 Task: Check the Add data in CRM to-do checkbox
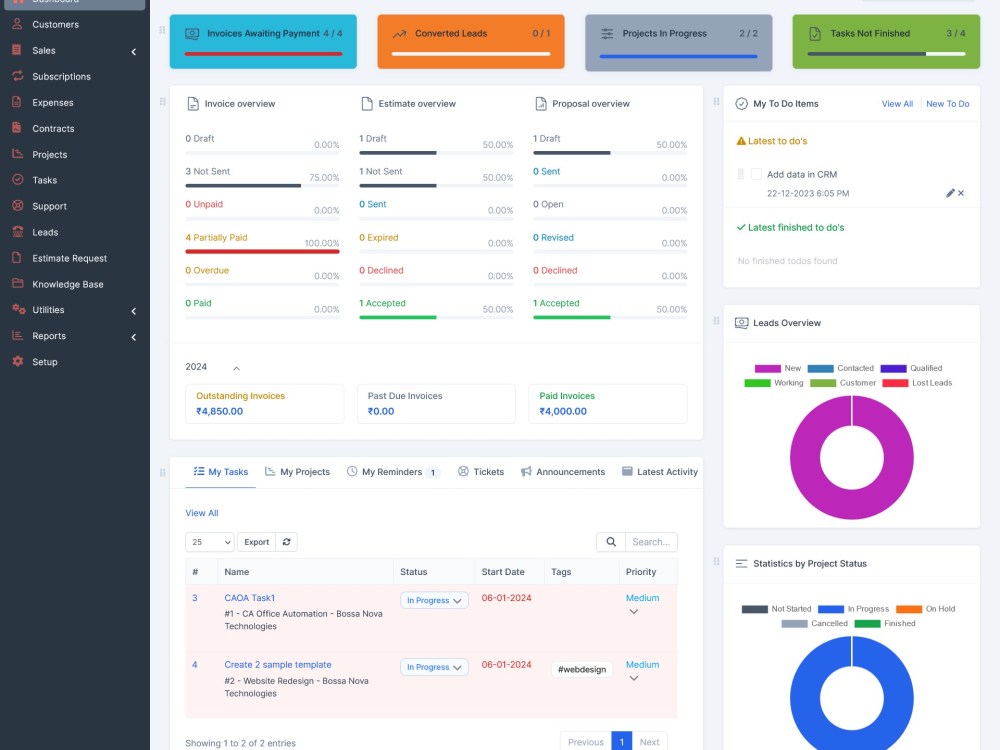pos(756,174)
